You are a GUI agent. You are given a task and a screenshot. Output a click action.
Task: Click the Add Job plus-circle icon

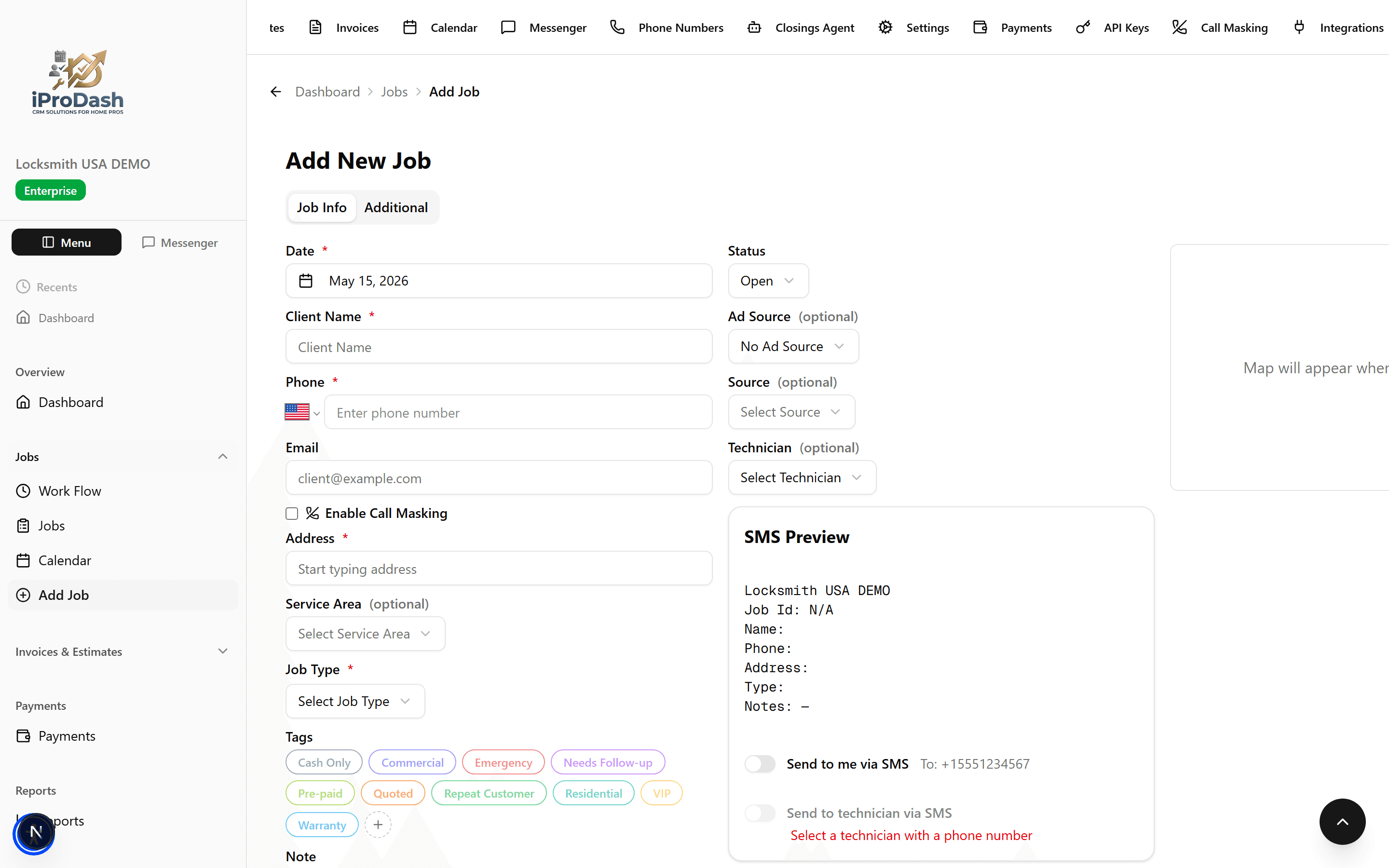(23, 595)
